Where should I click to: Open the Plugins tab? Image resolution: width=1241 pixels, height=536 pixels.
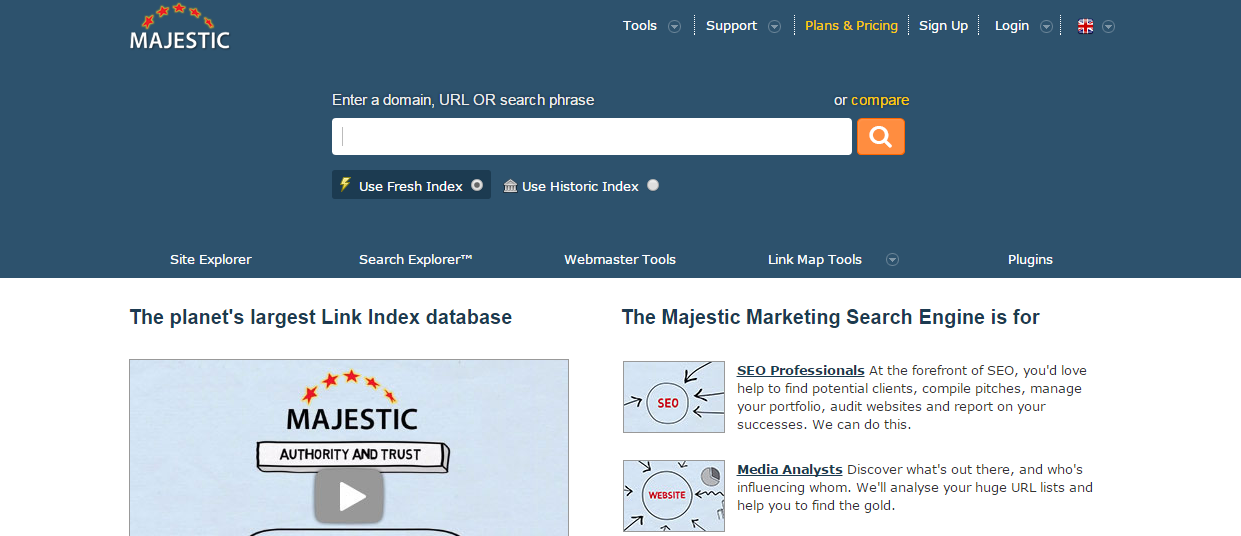click(x=1030, y=260)
